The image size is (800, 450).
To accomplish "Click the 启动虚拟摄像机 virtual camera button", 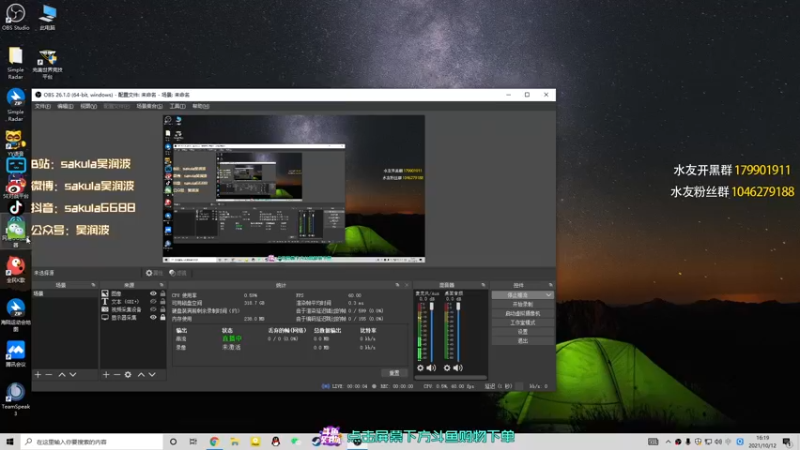I will [522, 313].
